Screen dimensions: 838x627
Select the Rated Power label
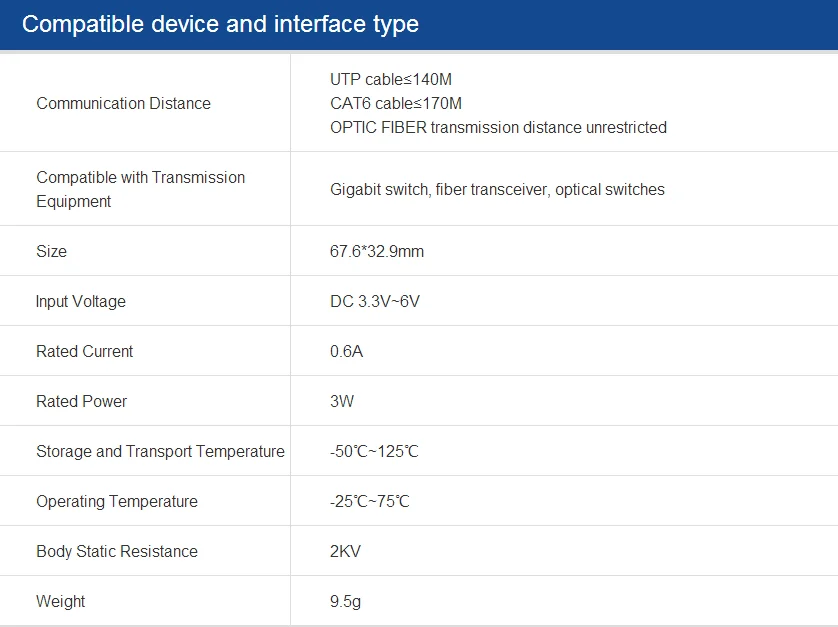(x=81, y=401)
